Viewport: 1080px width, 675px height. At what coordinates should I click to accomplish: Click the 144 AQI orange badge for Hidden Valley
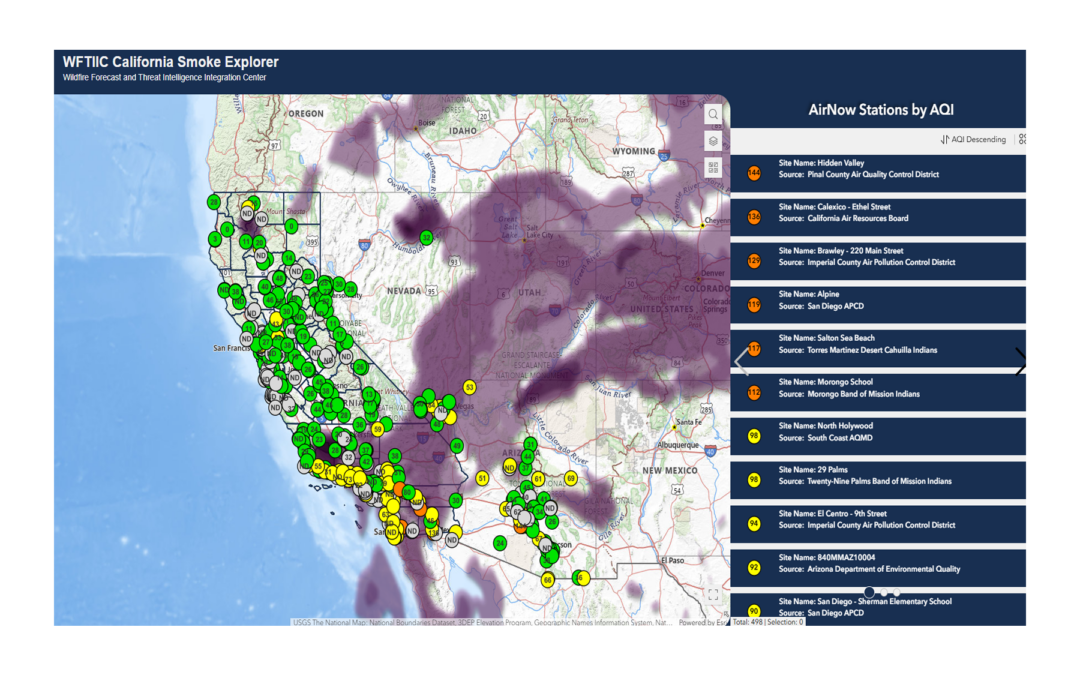(x=754, y=173)
